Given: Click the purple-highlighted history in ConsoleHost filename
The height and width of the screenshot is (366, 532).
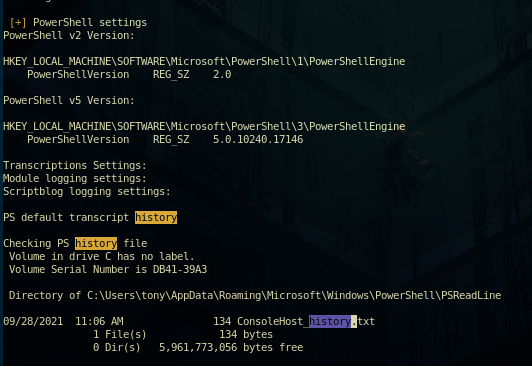Looking at the screenshot, I should pyautogui.click(x=330, y=321).
